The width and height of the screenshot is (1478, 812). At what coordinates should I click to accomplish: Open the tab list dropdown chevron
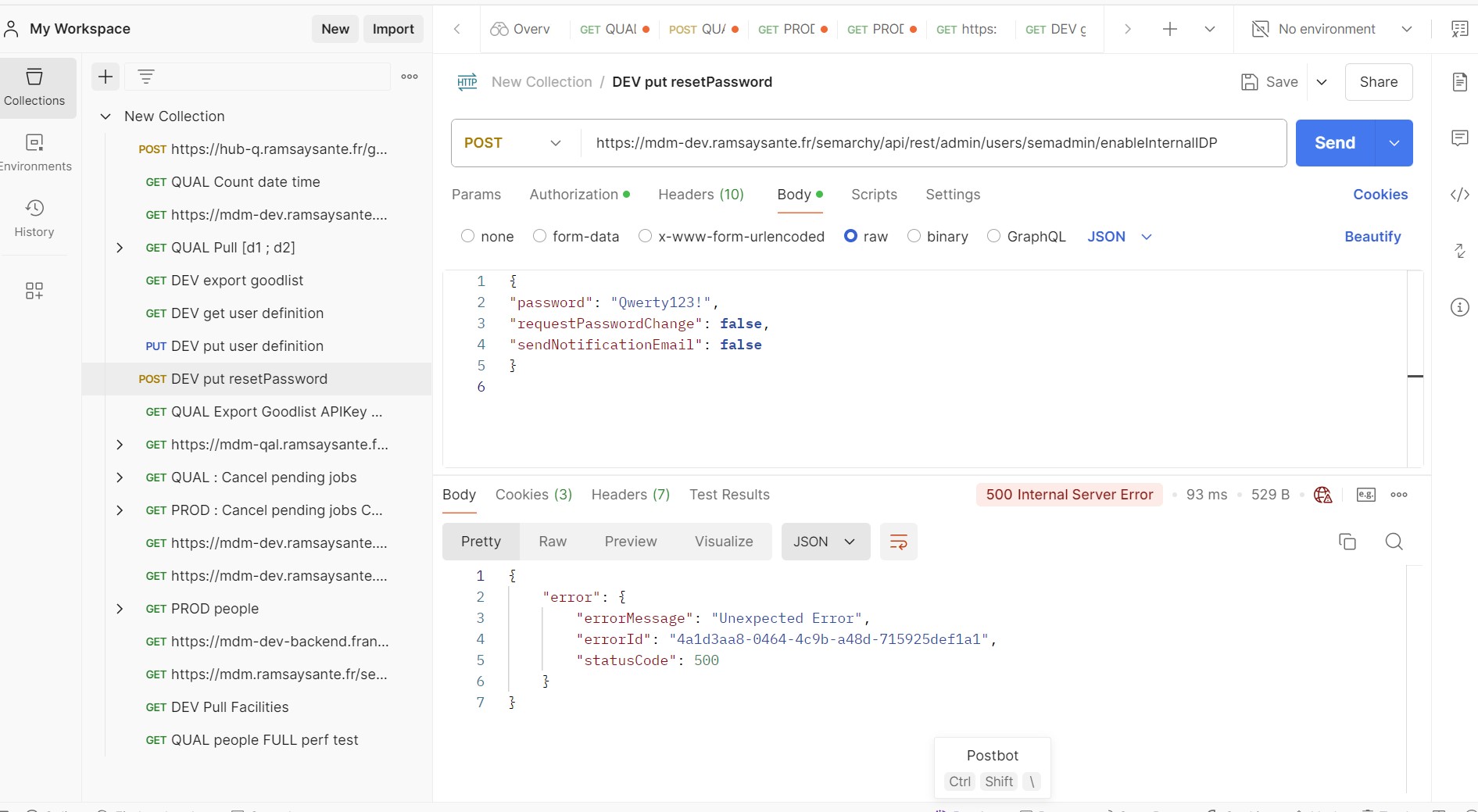point(1210,29)
